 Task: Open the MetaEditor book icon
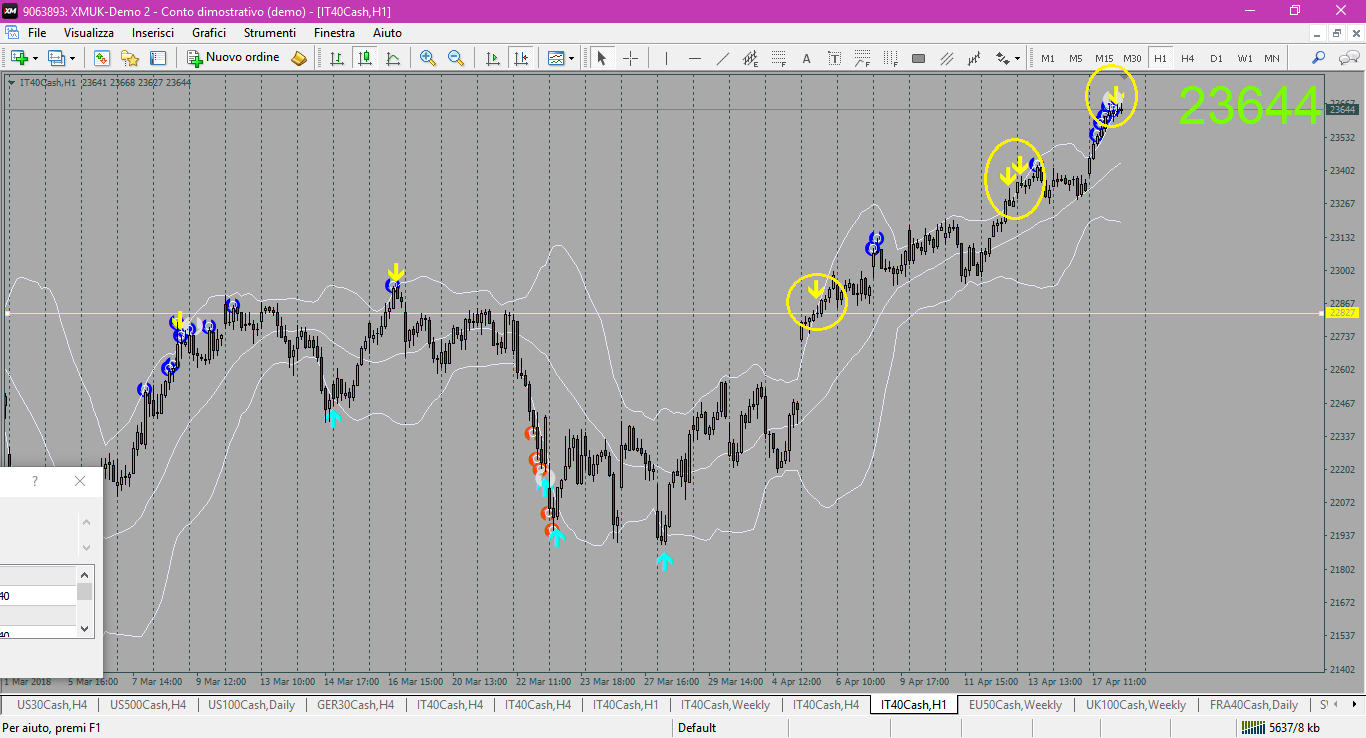pyautogui.click(x=298, y=58)
